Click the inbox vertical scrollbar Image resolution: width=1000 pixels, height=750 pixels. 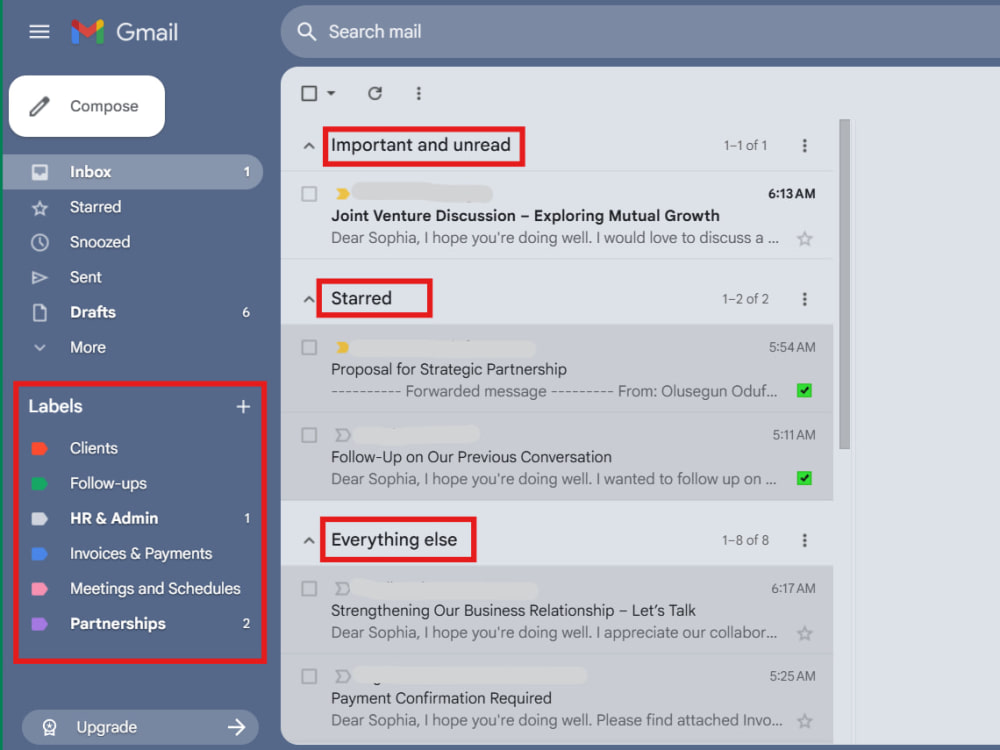(x=844, y=284)
